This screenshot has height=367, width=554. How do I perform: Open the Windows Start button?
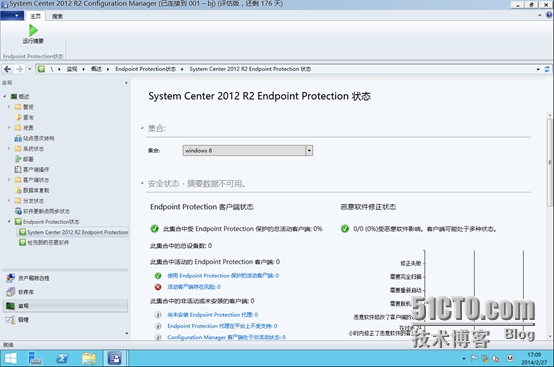click(11, 359)
